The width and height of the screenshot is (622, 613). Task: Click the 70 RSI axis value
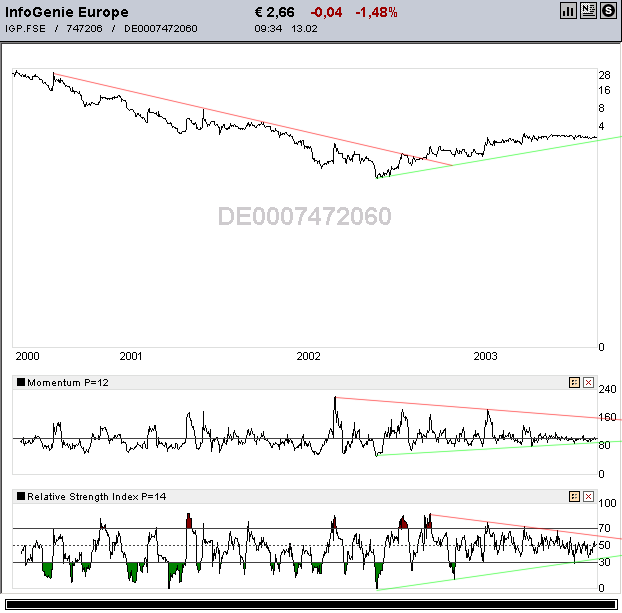[x=605, y=528]
